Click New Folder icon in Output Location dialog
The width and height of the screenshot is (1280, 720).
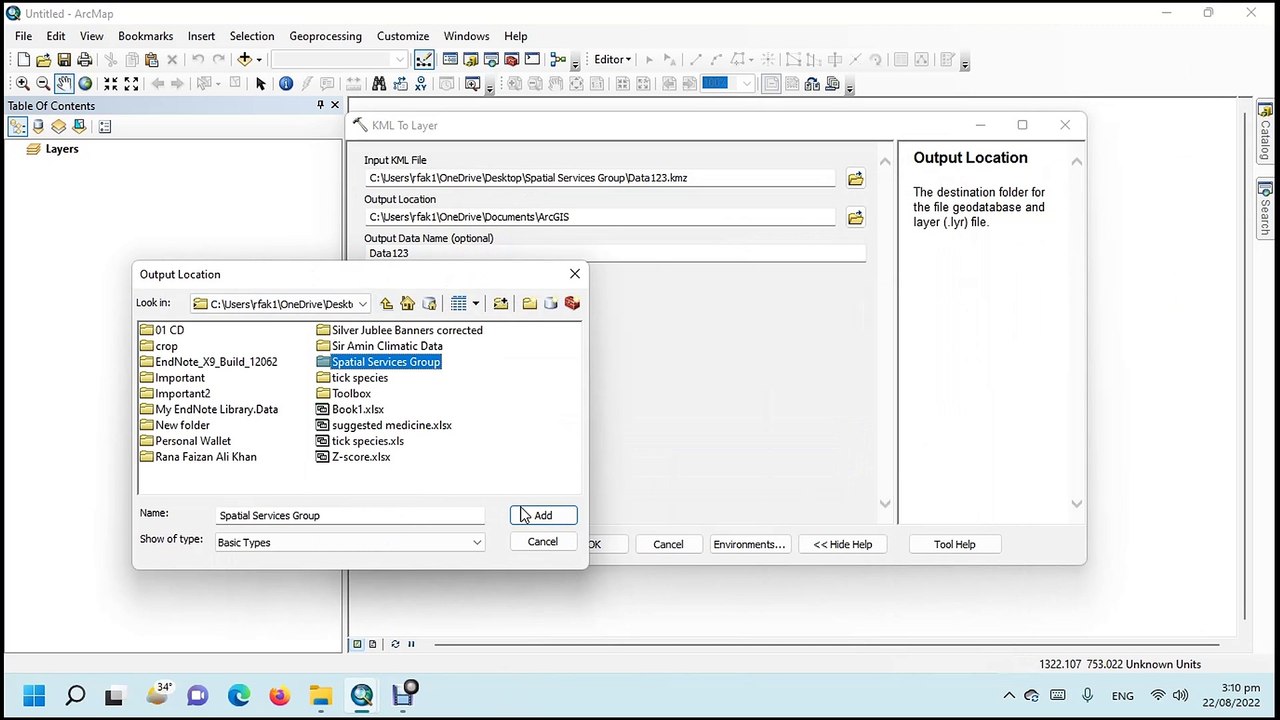529,303
